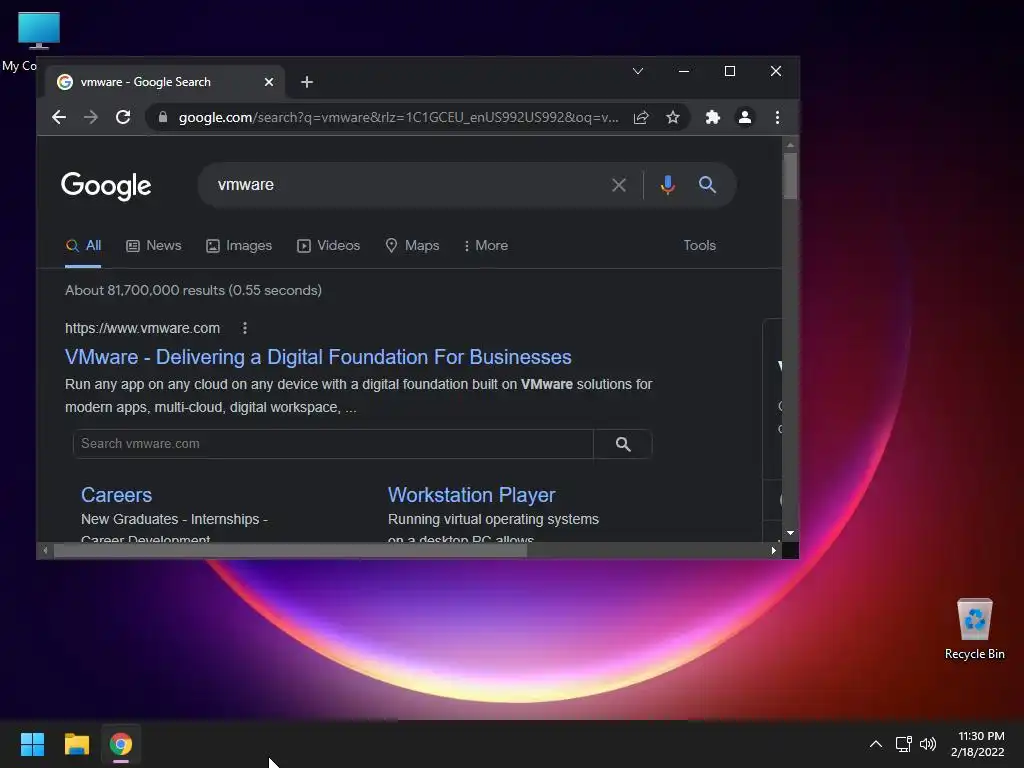Open Chrome's three-dot menu
The width and height of the screenshot is (1024, 768).
pyautogui.click(x=777, y=118)
